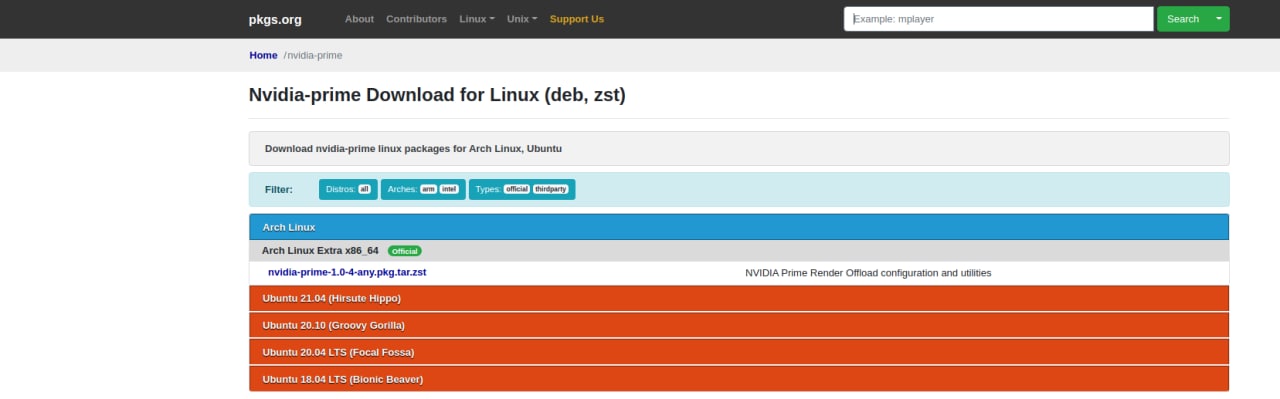Click the page heading Nvidia-prime Download for Linux

click(437, 95)
